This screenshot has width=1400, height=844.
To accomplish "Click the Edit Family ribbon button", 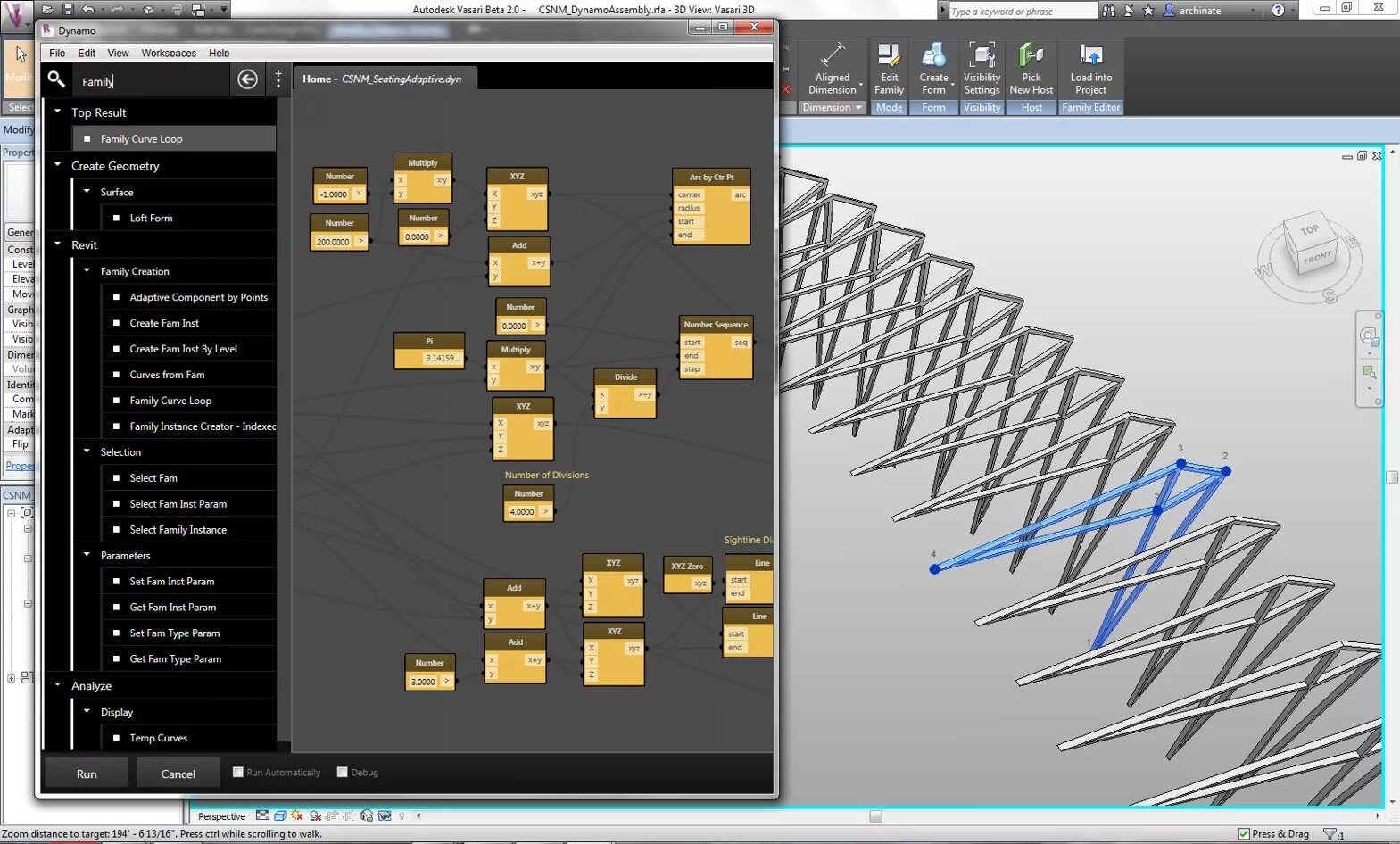I will click(889, 68).
